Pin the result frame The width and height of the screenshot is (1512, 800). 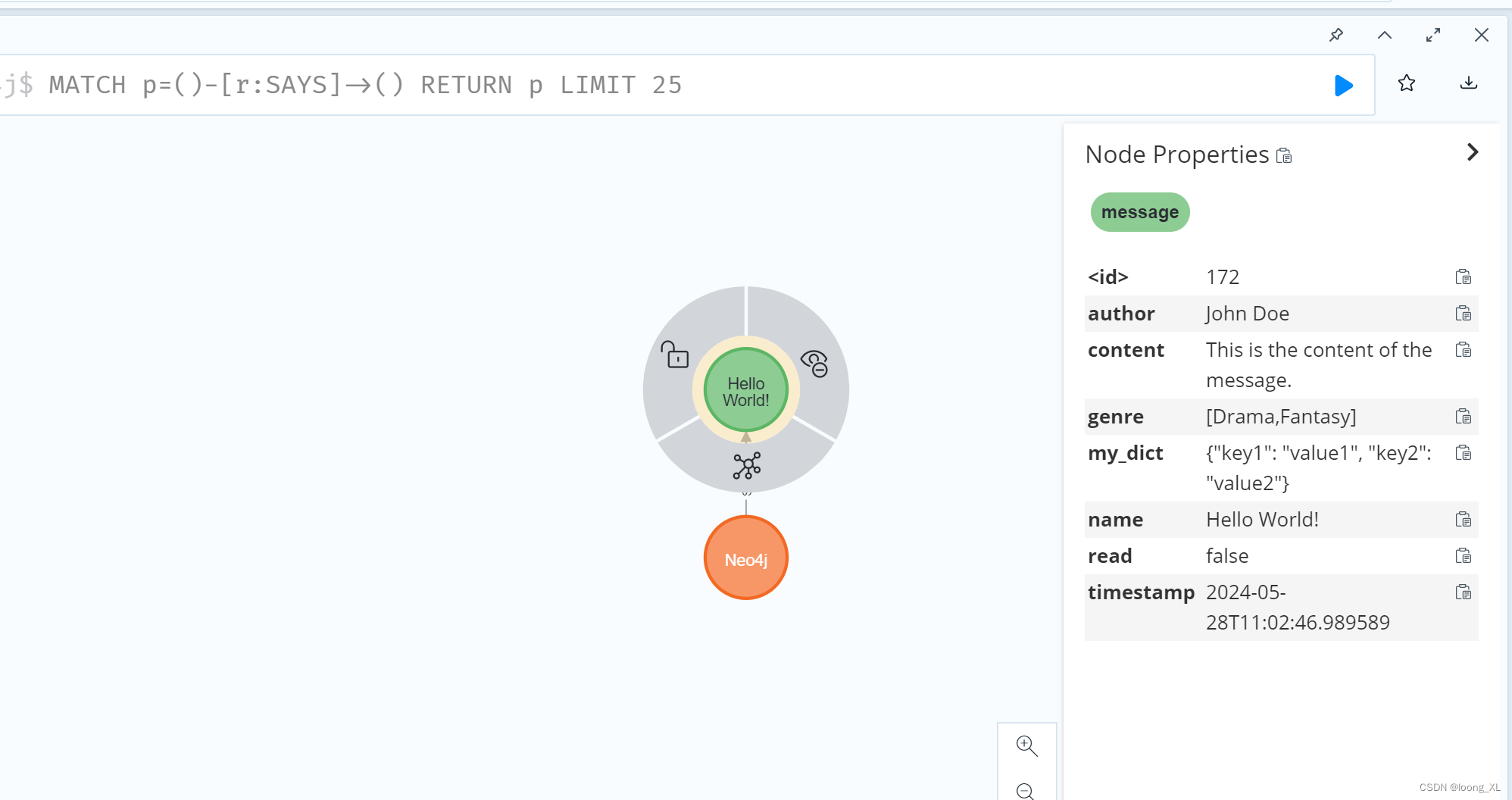pyautogui.click(x=1336, y=35)
